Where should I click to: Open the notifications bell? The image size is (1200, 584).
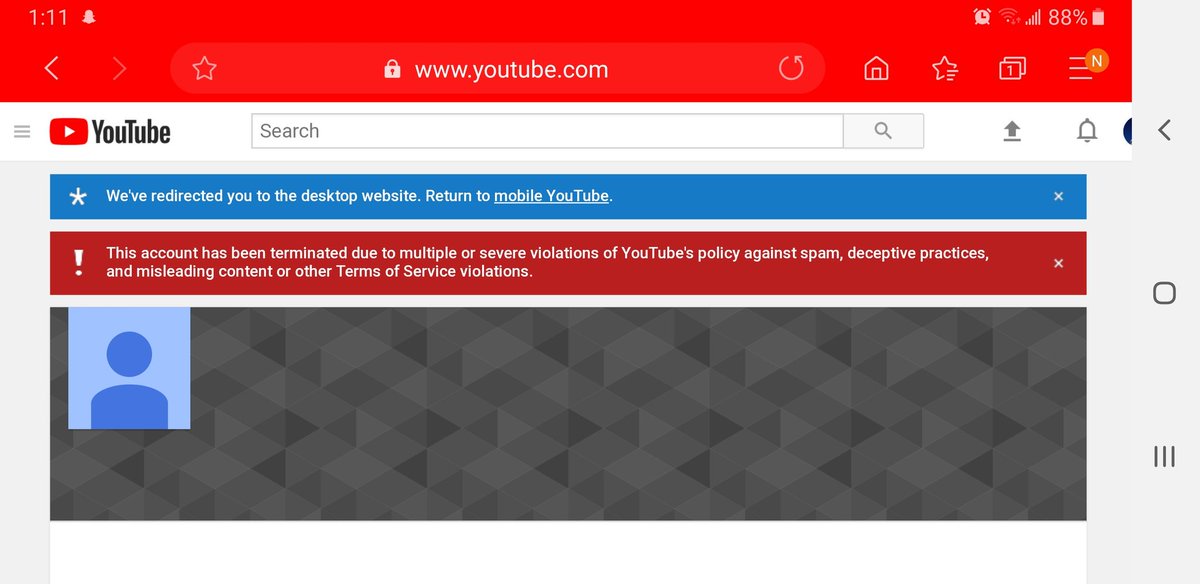(x=1087, y=131)
